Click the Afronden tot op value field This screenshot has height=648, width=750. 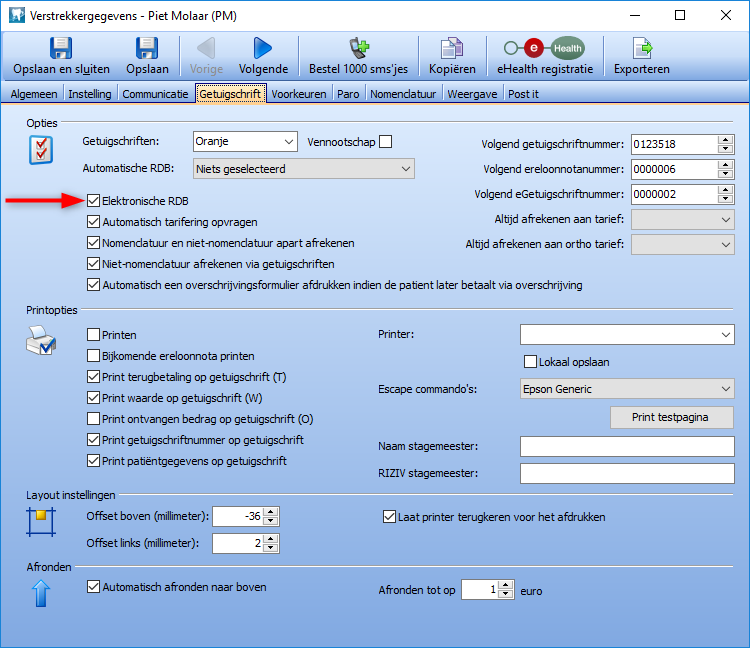click(480, 590)
